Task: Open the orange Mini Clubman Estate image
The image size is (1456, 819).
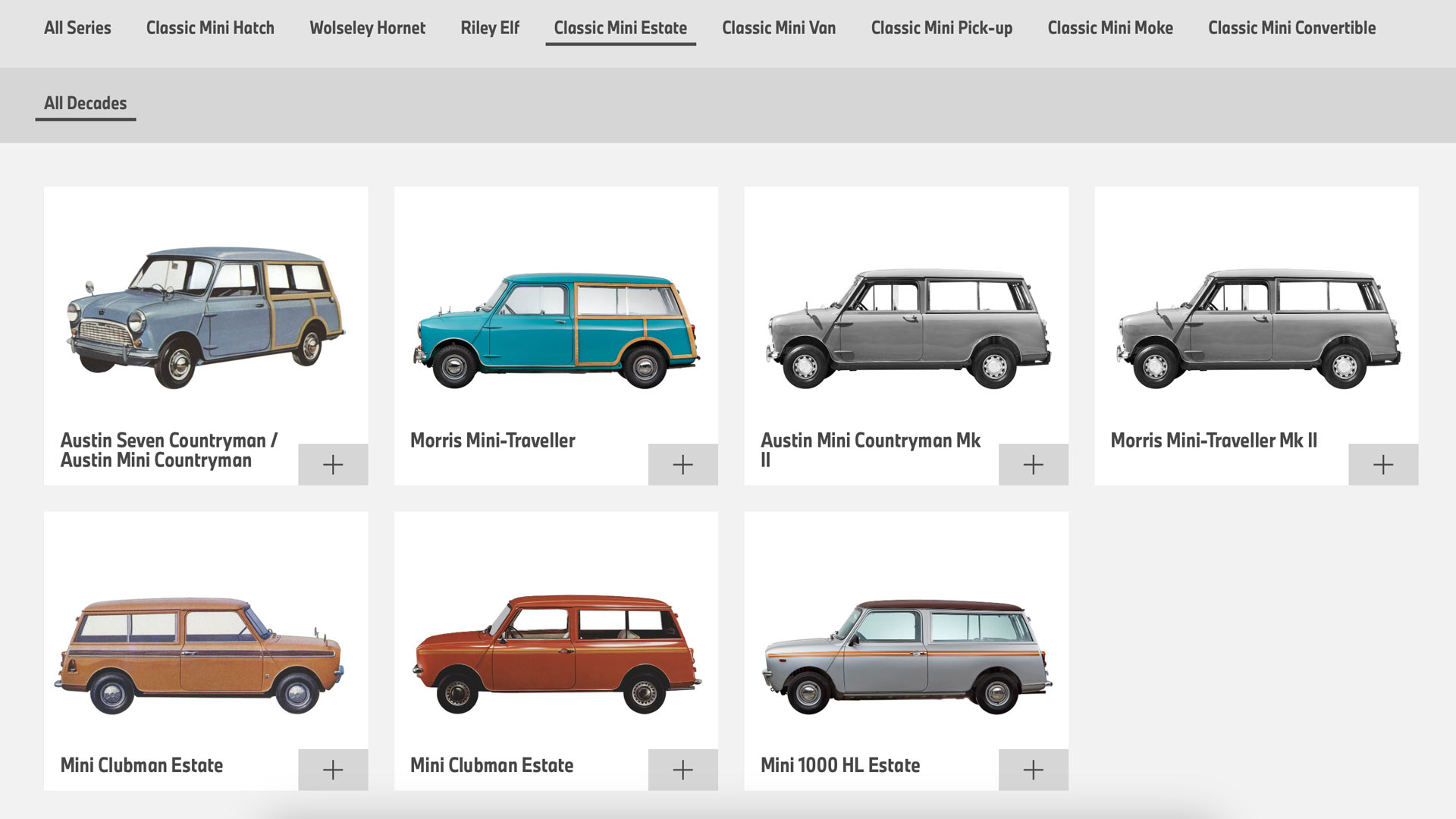Action: (199, 656)
